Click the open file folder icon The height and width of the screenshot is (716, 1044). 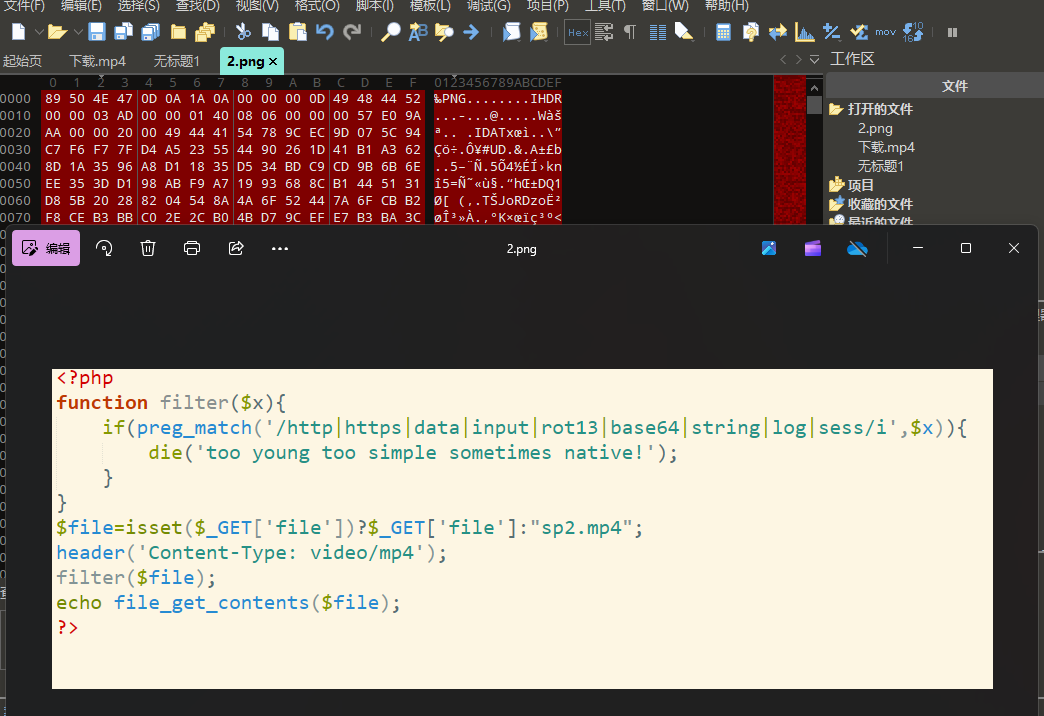(58, 31)
